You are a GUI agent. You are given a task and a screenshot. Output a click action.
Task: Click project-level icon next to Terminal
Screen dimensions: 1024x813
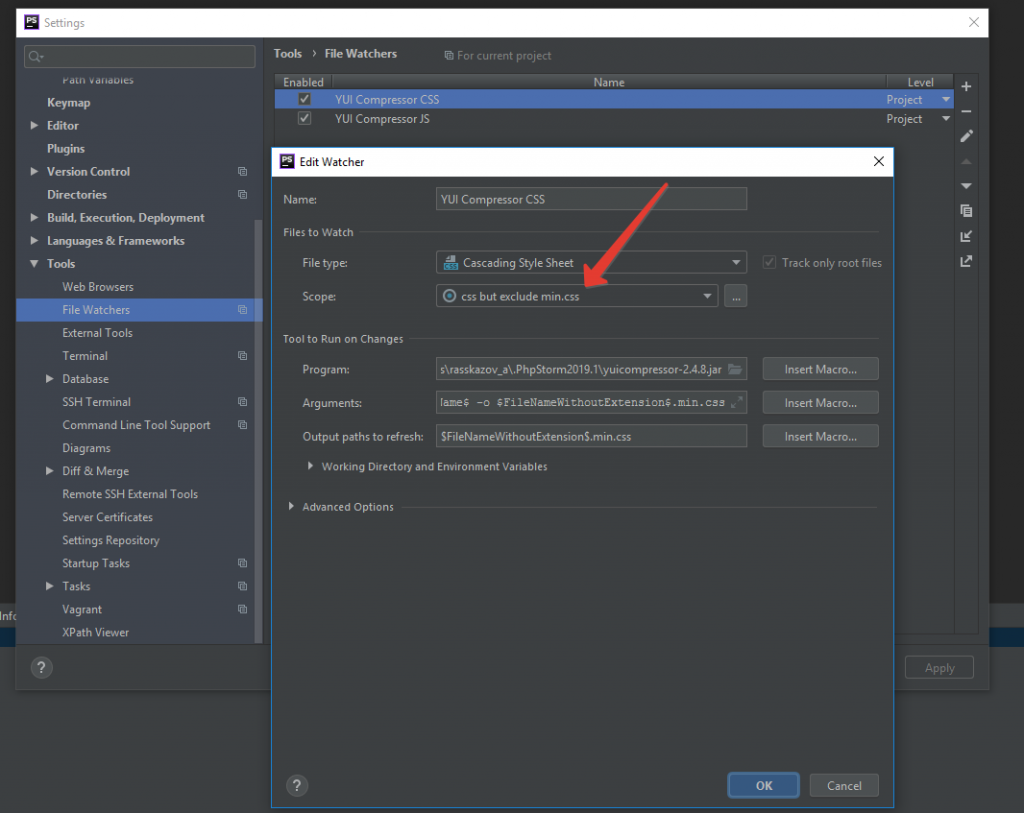tap(242, 356)
